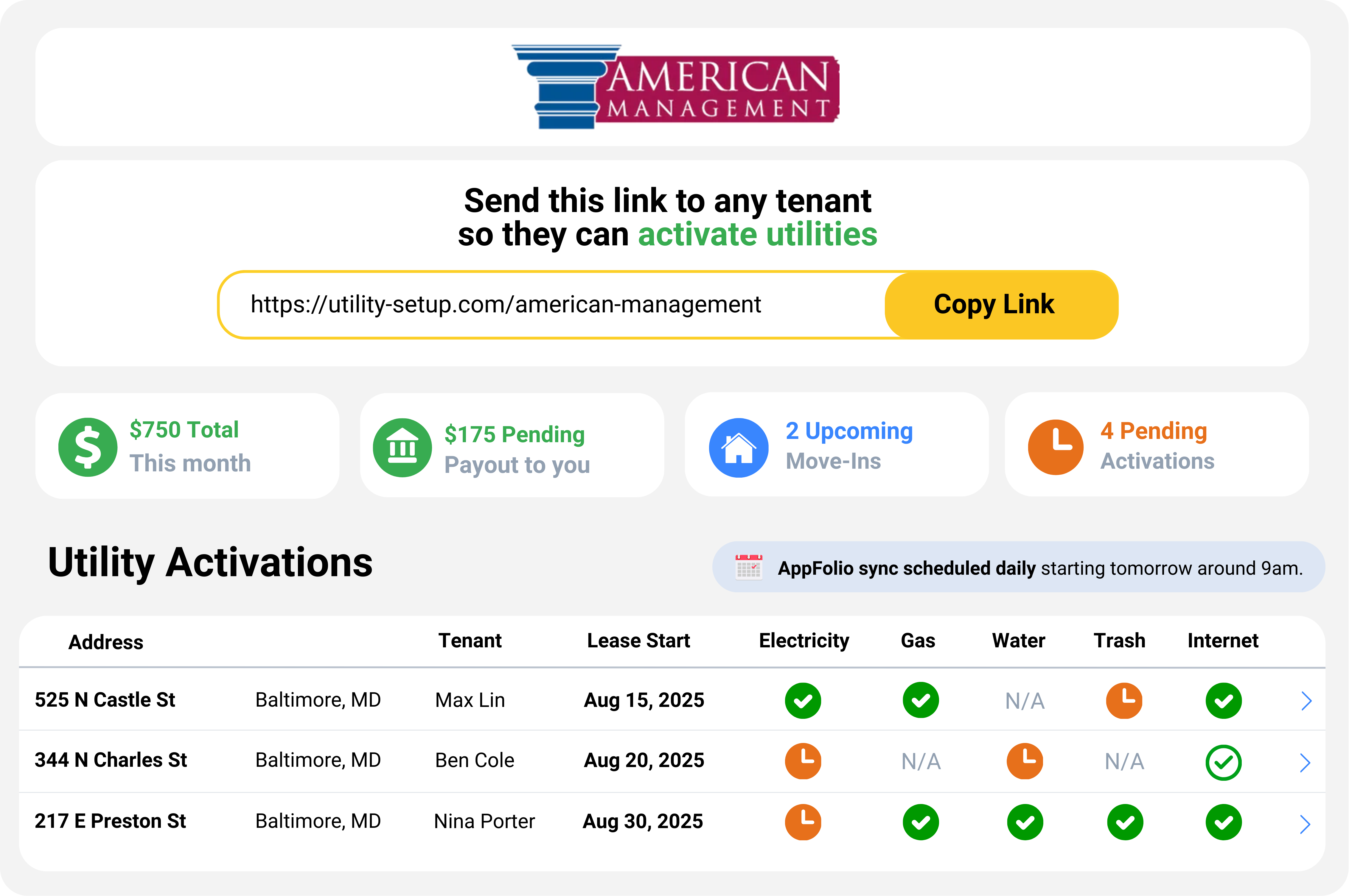Click Gas check icon for 525 N Castle St
The height and width of the screenshot is (896, 1349).
pyautogui.click(x=921, y=700)
